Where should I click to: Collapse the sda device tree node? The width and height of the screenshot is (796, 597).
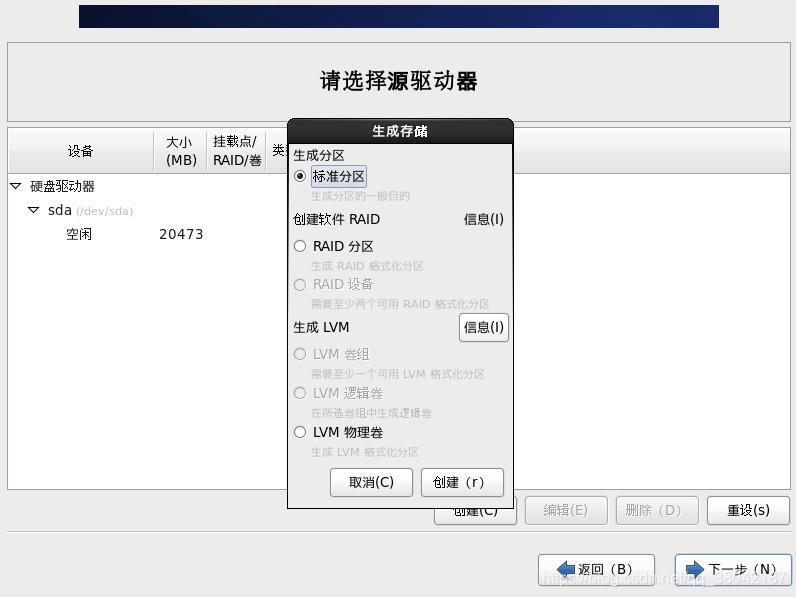pyautogui.click(x=34, y=210)
